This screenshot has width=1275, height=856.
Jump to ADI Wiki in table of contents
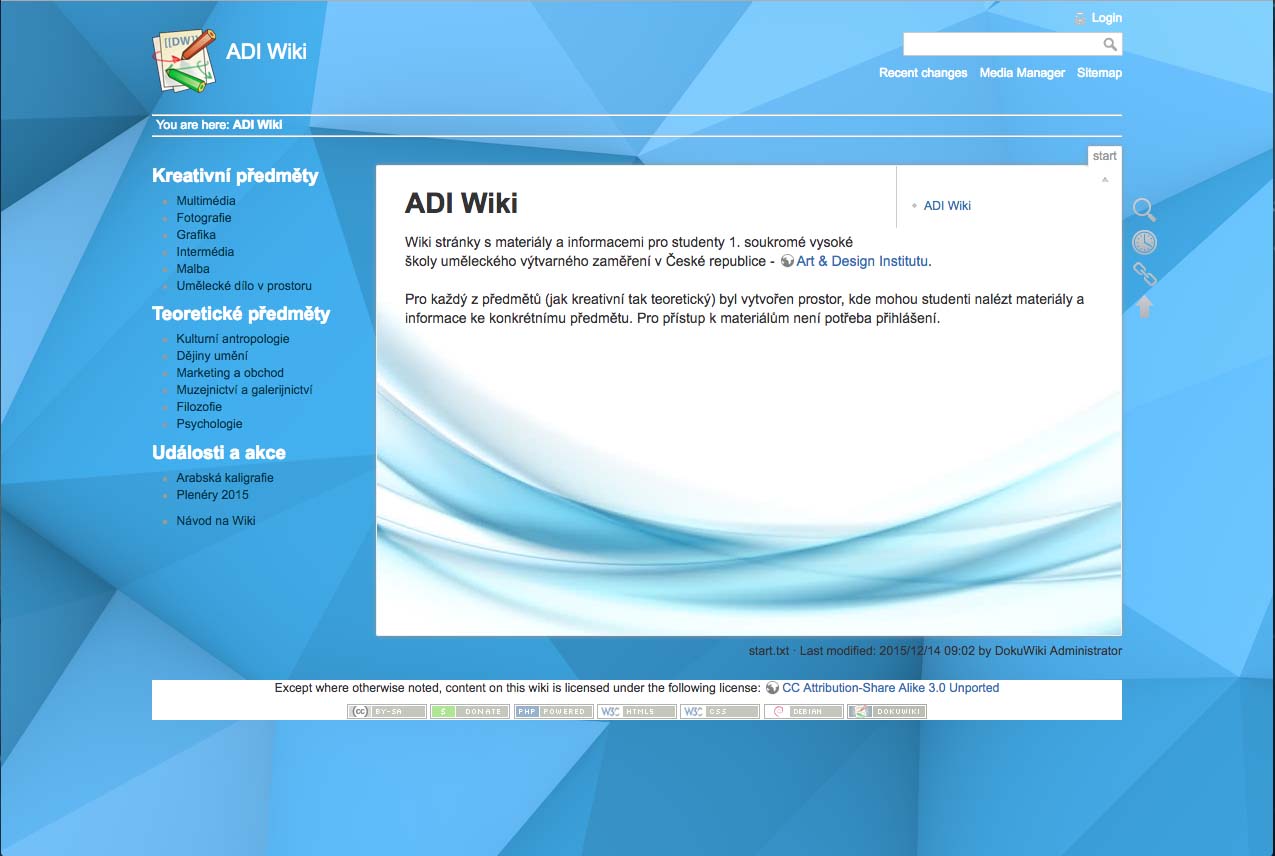tap(947, 206)
